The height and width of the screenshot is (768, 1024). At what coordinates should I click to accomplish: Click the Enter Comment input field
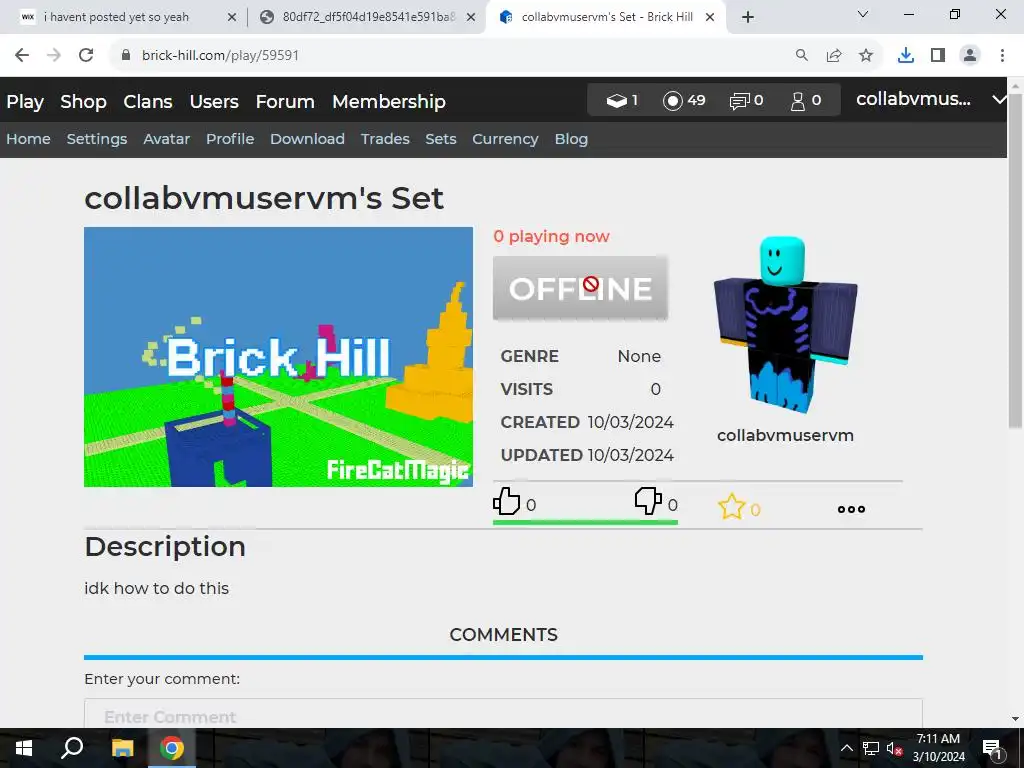(503, 714)
